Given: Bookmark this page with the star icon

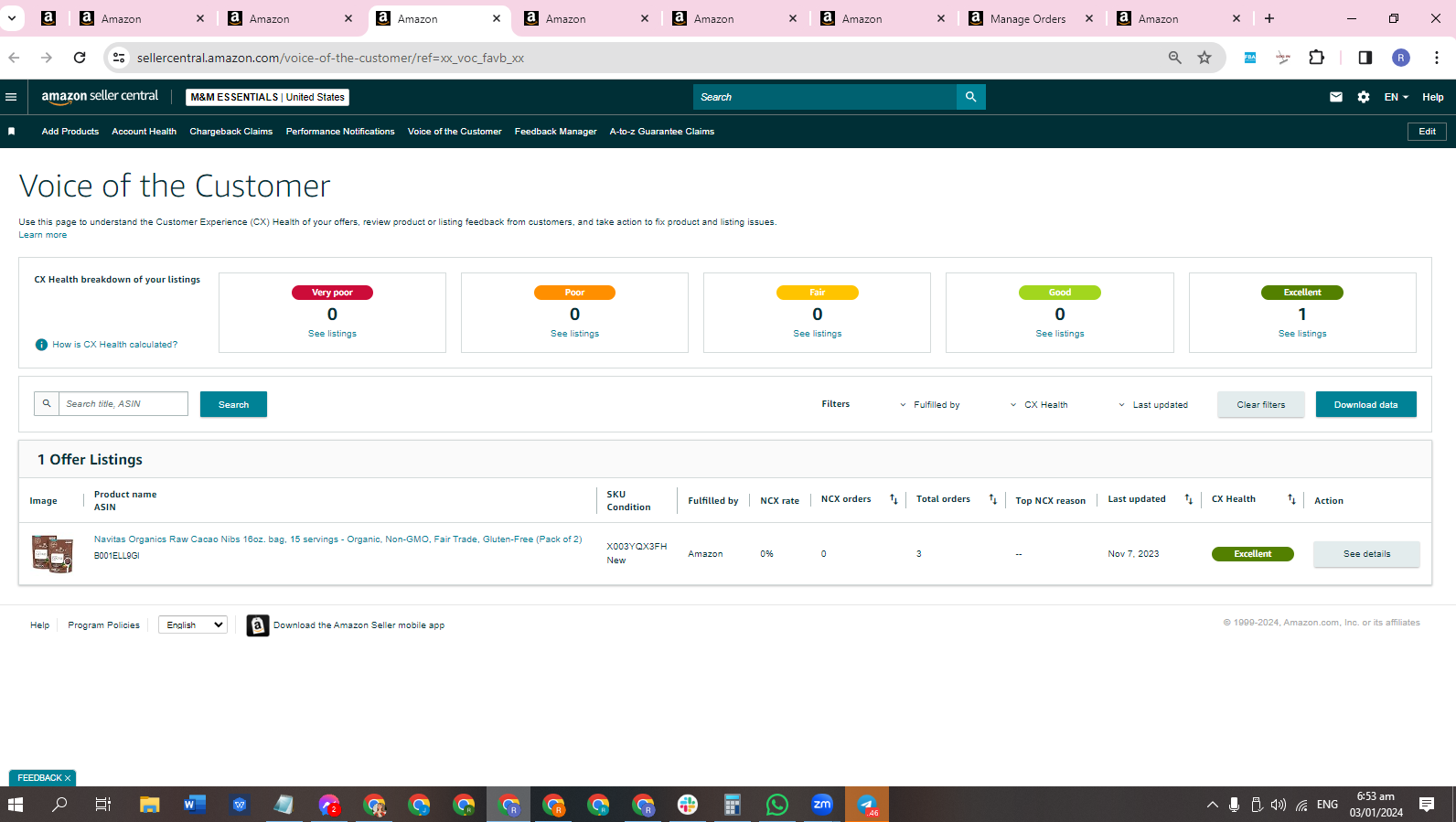Looking at the screenshot, I should pyautogui.click(x=1204, y=58).
